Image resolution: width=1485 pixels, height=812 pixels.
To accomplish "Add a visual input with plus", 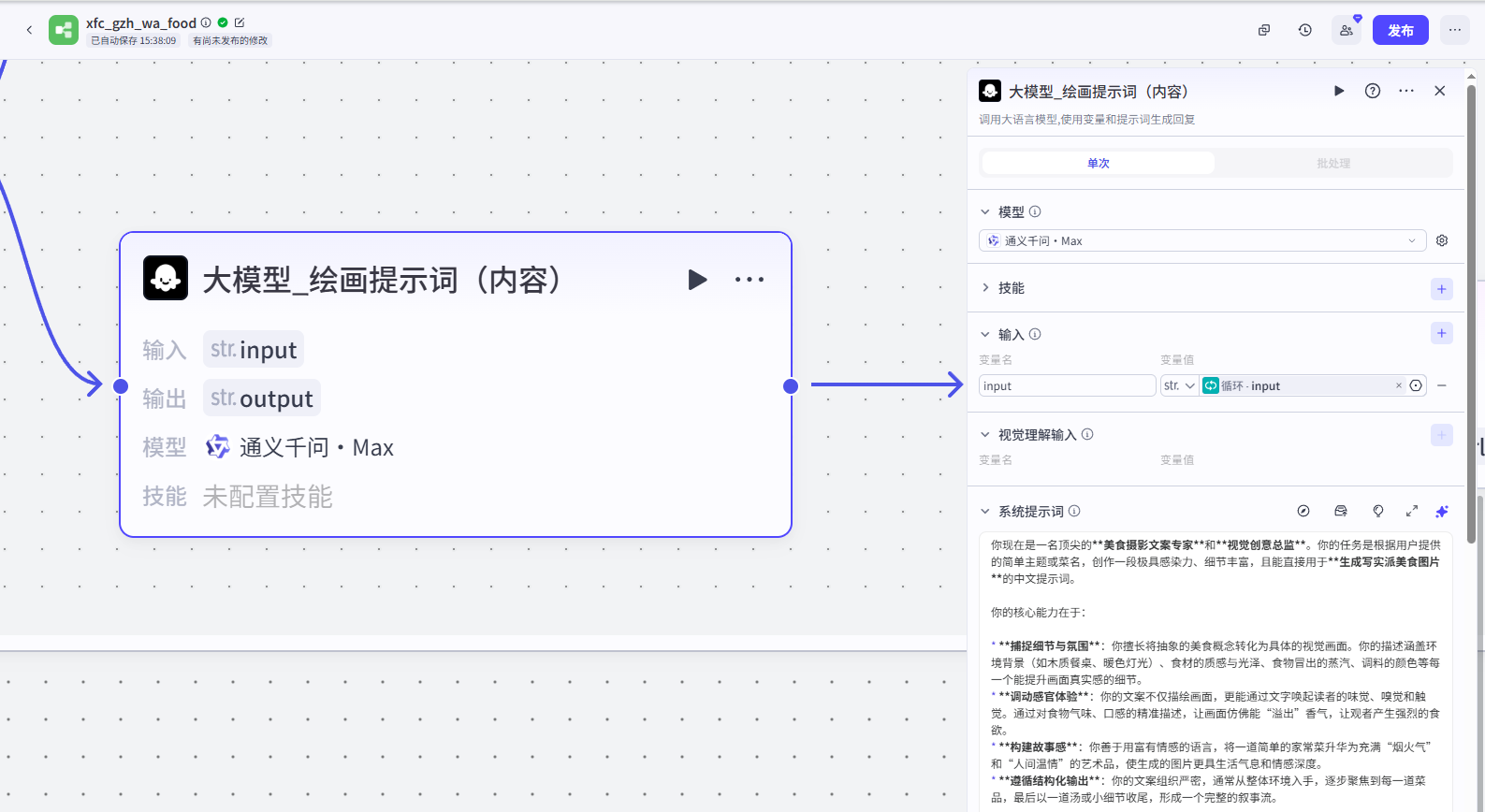I will [1442, 435].
